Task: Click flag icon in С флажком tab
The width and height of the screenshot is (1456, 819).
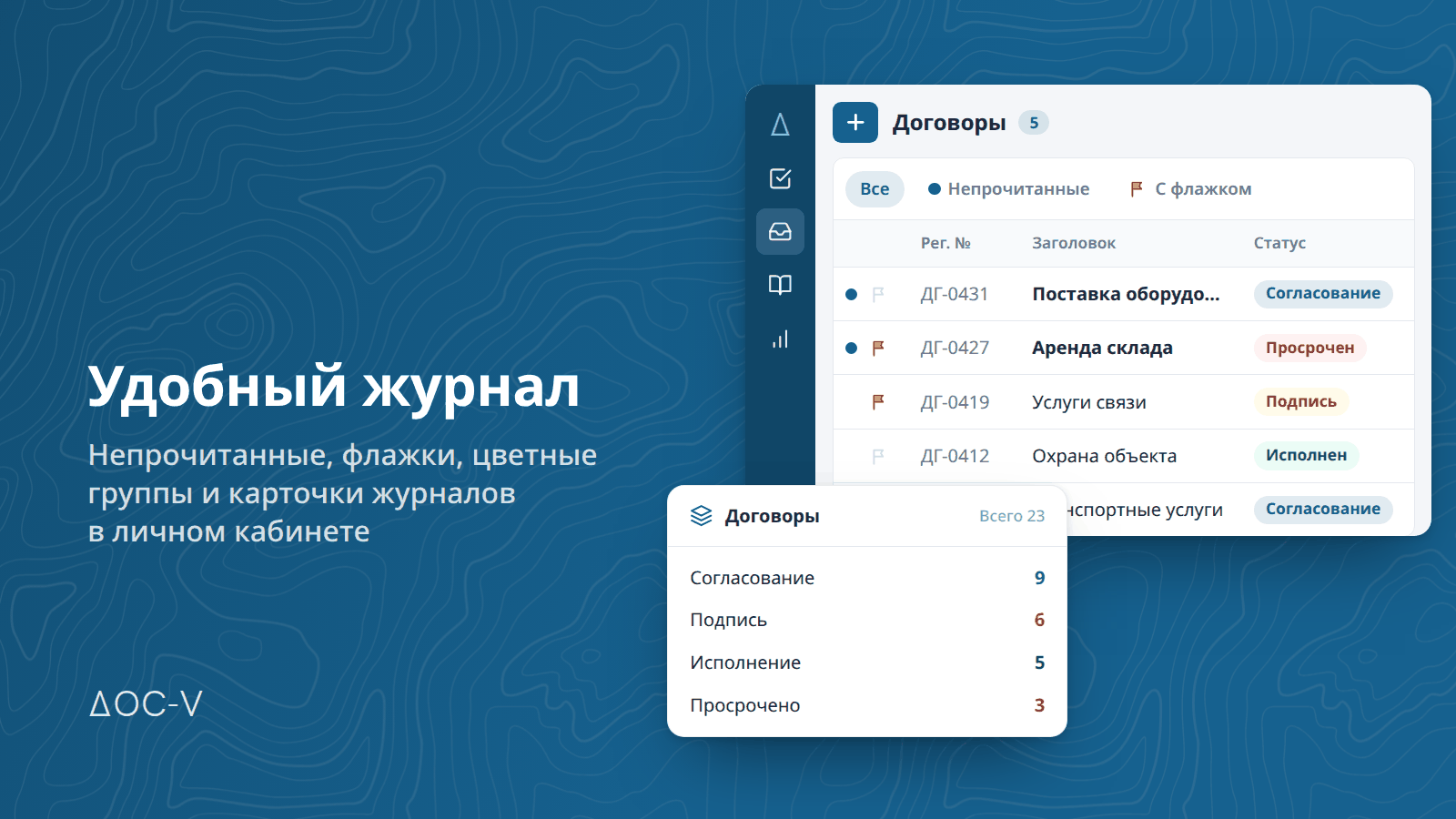Action: tap(1137, 189)
